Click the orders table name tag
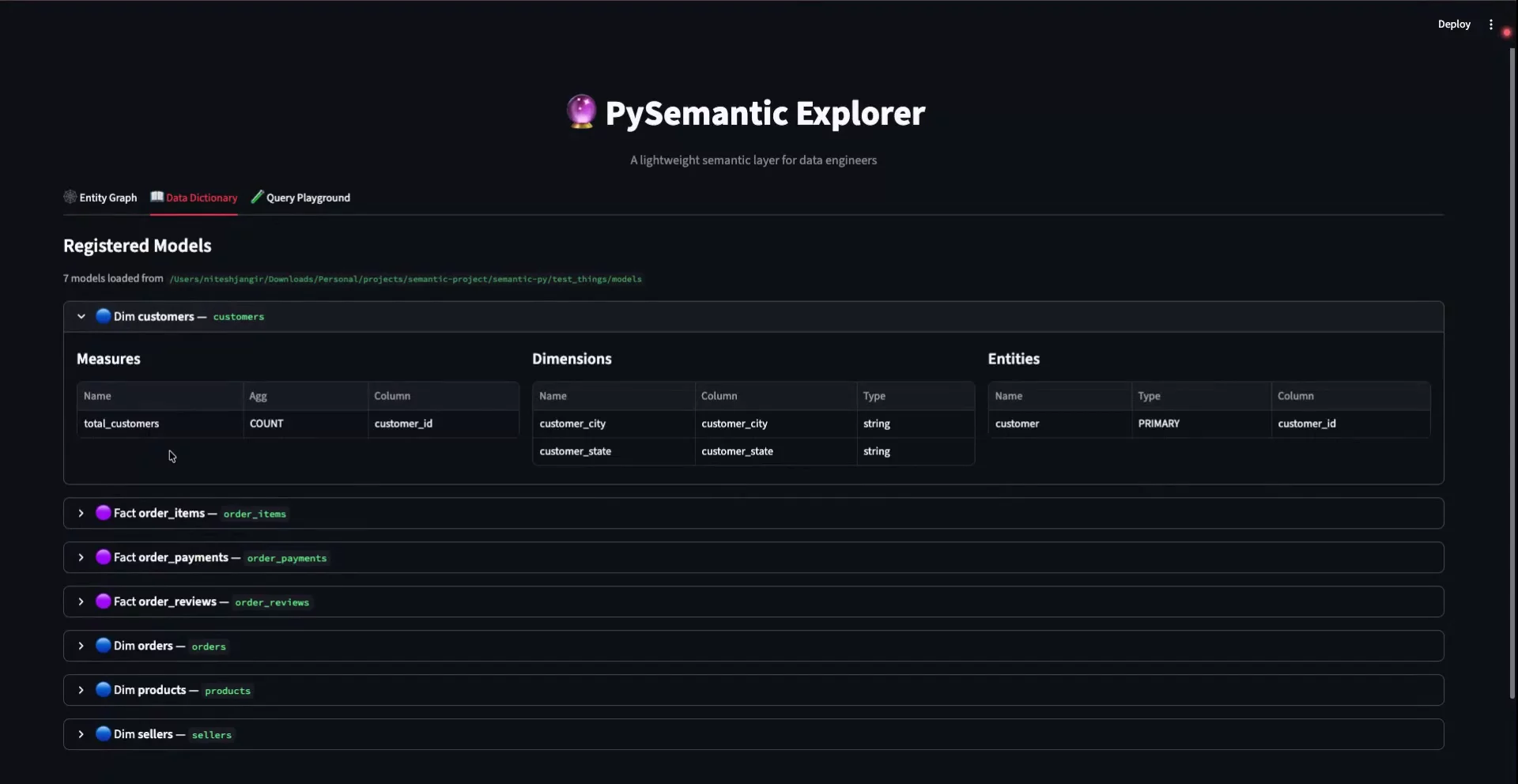Viewport: 1518px width, 784px height. point(209,646)
